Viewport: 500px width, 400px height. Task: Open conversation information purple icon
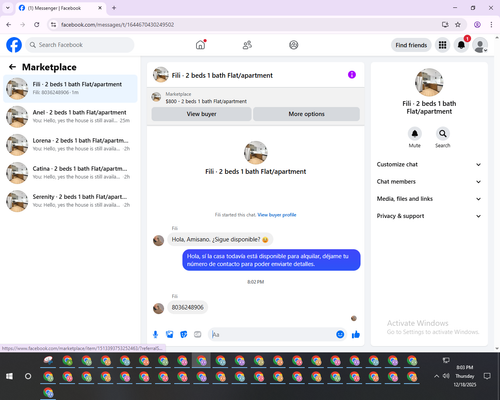pyautogui.click(x=352, y=75)
